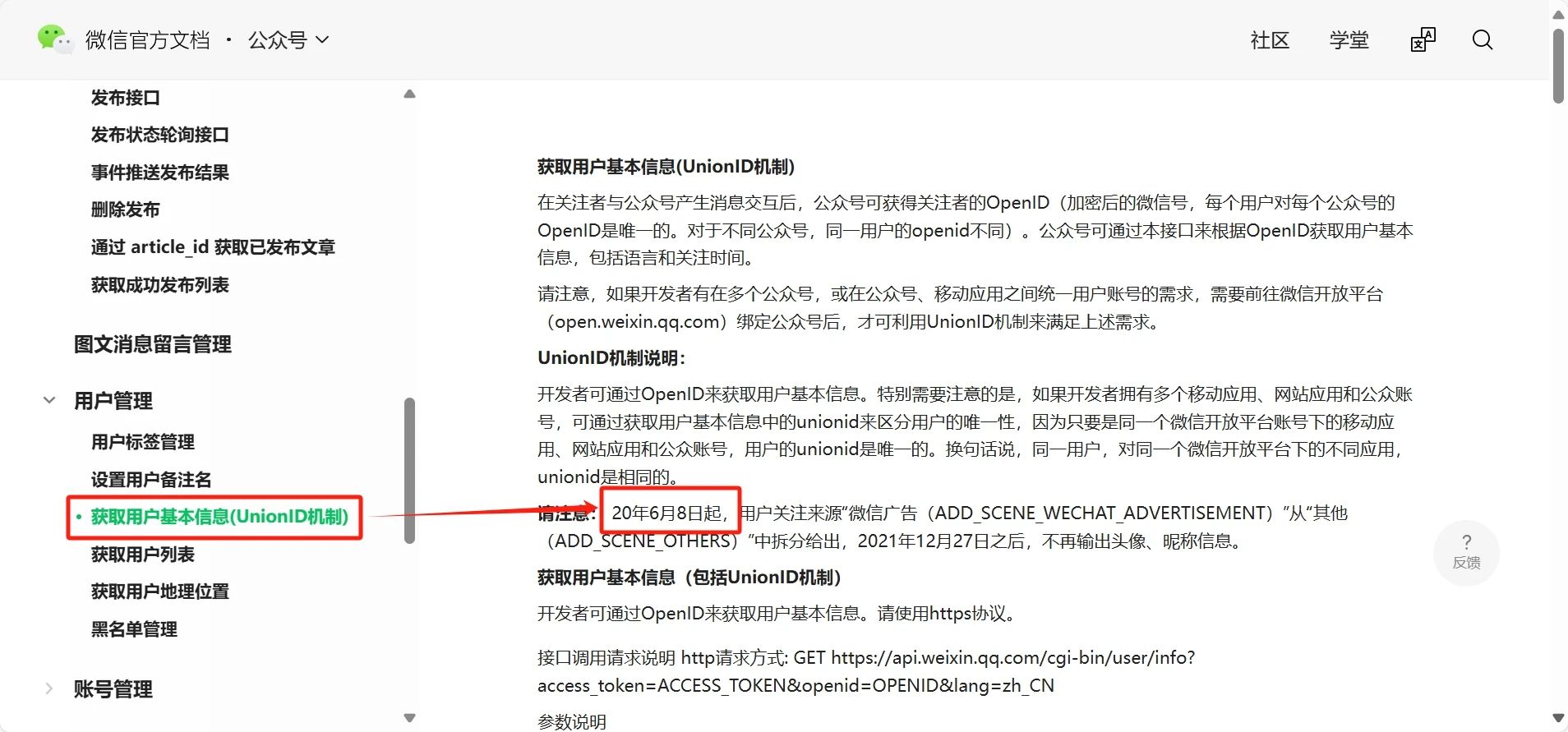Open 获取用户列表 in sidebar
Screen dimensions: 1568x732
[x=142, y=554]
